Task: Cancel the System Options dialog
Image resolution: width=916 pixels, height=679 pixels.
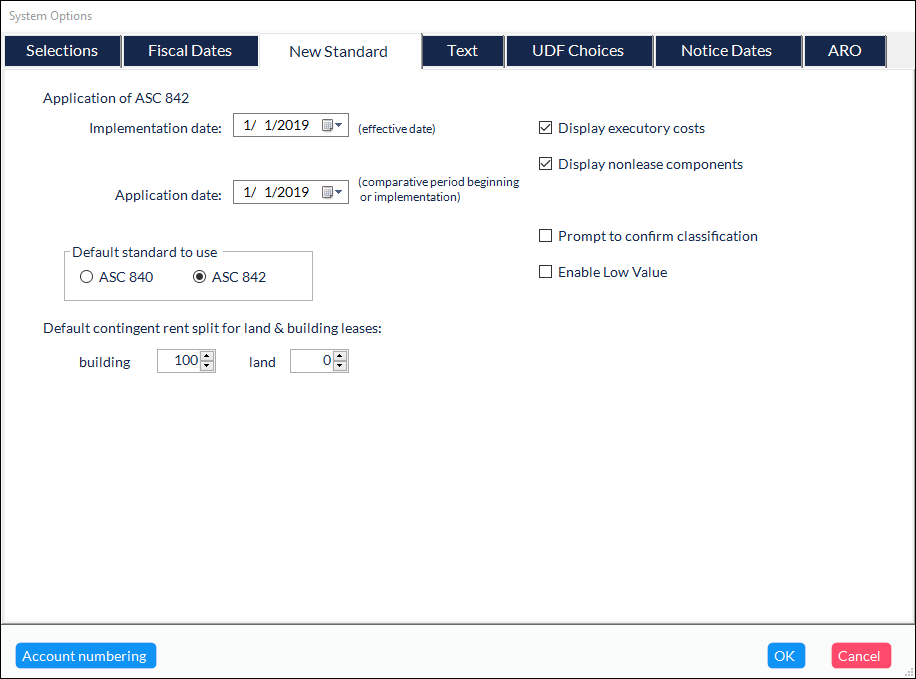Action: 859,656
